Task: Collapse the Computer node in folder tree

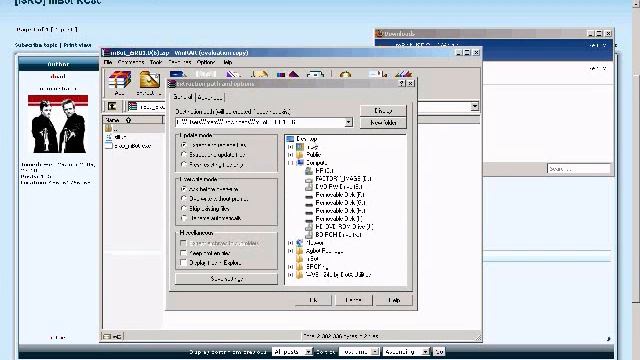Action: (x=290, y=162)
